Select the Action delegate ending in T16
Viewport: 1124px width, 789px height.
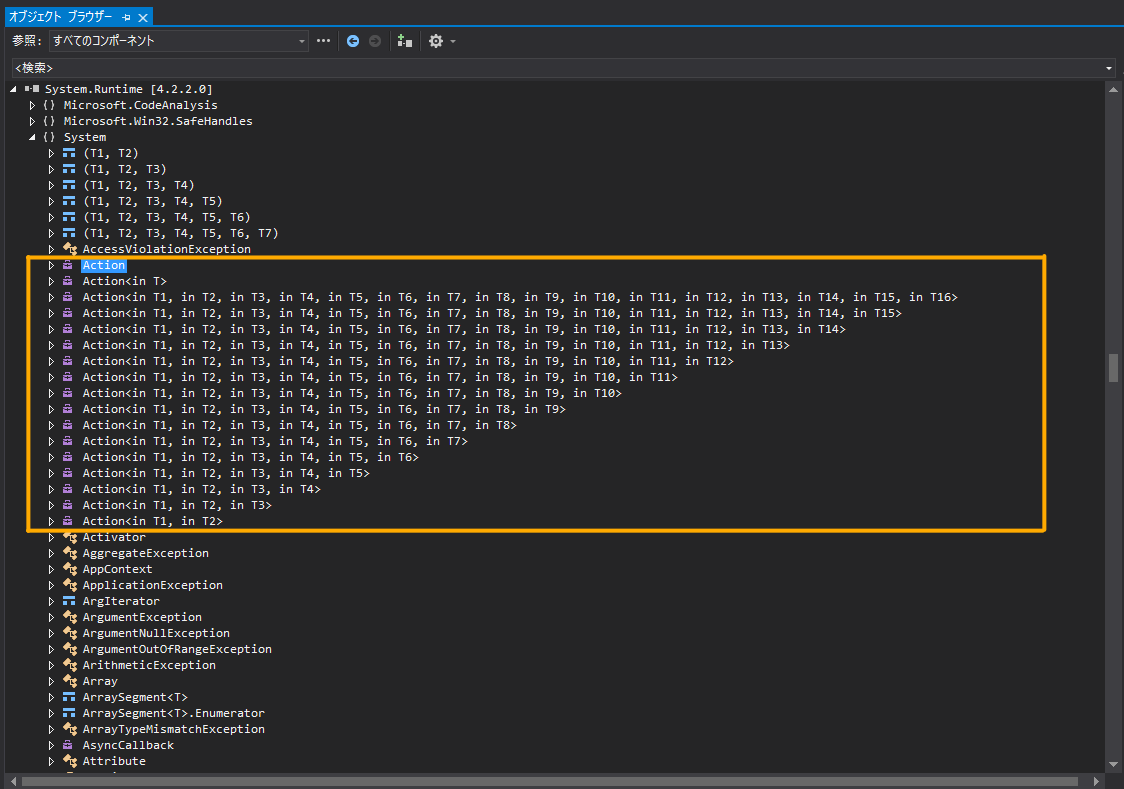[520, 297]
